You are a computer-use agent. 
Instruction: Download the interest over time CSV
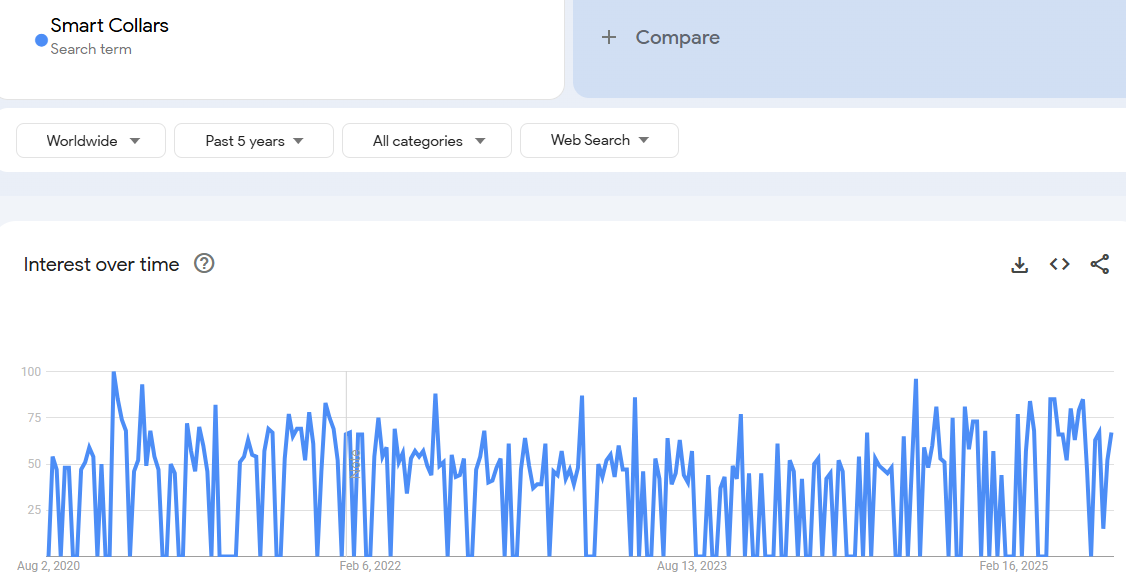pyautogui.click(x=1019, y=264)
